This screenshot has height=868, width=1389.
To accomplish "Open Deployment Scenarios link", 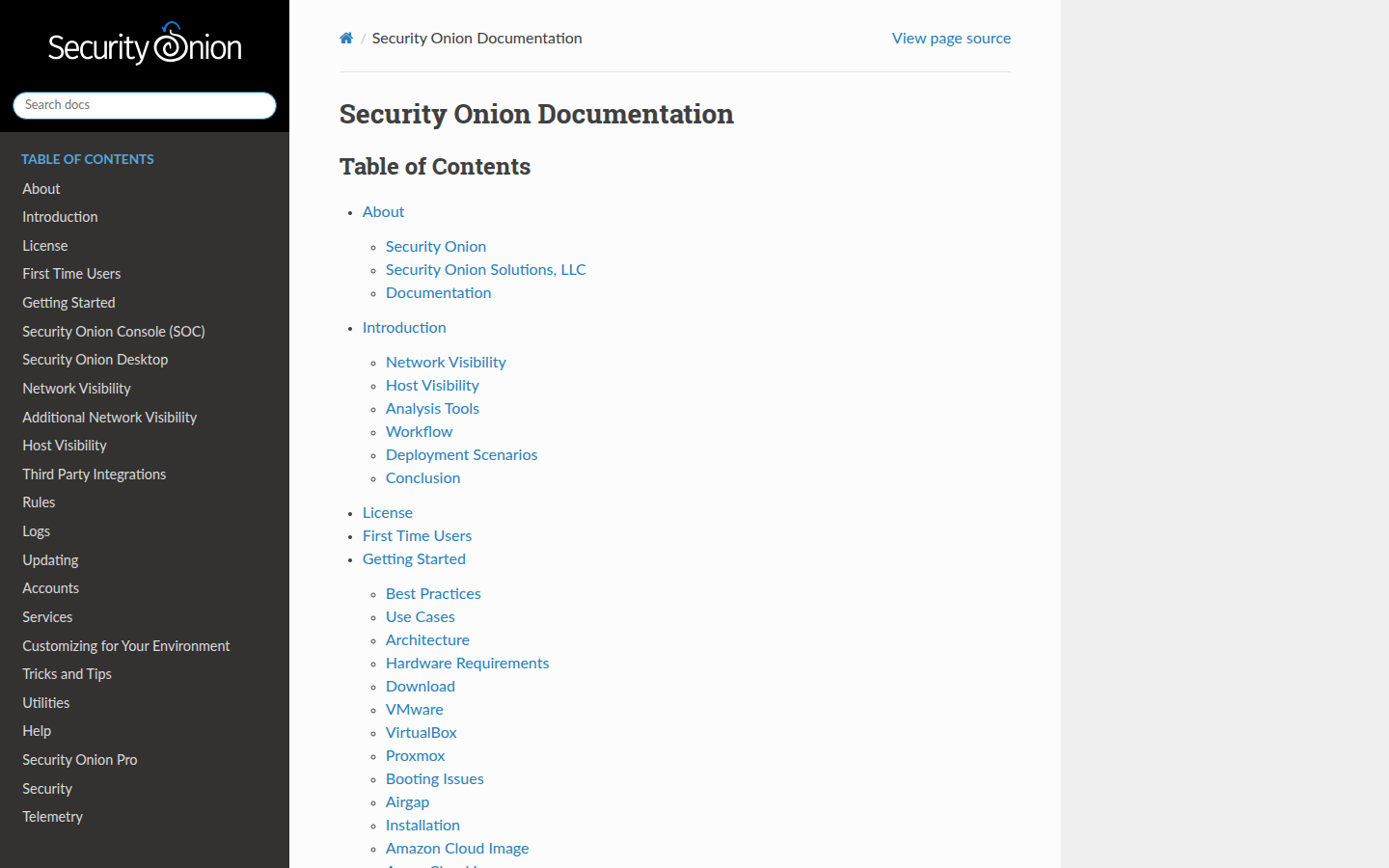I will [462, 455].
